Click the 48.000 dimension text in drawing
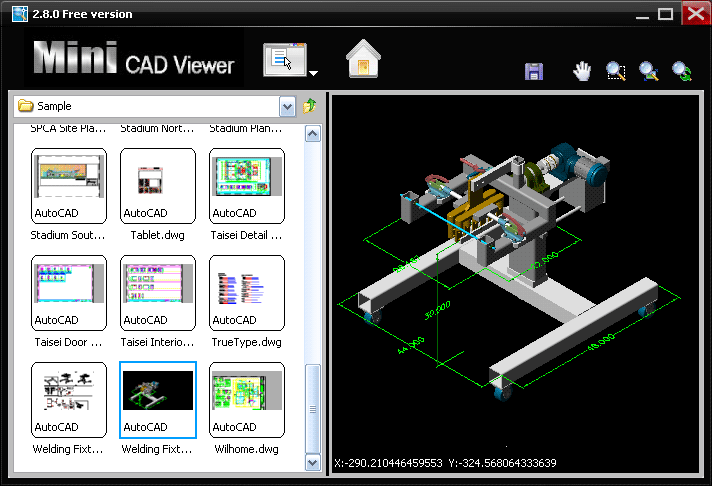 pos(601,342)
